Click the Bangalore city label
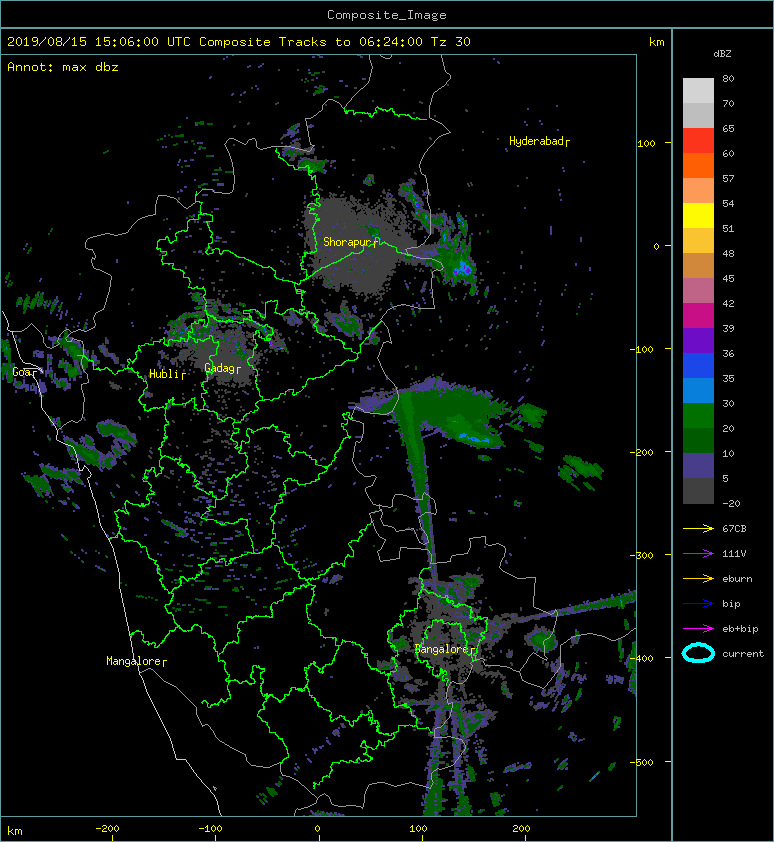Viewport: 774px width, 842px height. click(x=445, y=649)
